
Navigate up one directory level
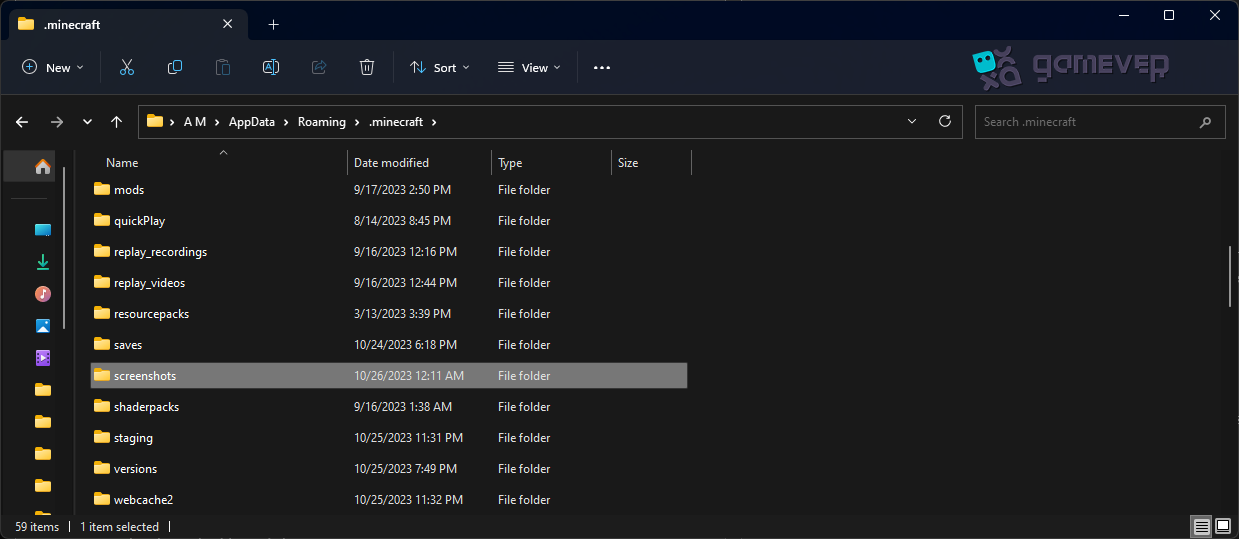117,122
